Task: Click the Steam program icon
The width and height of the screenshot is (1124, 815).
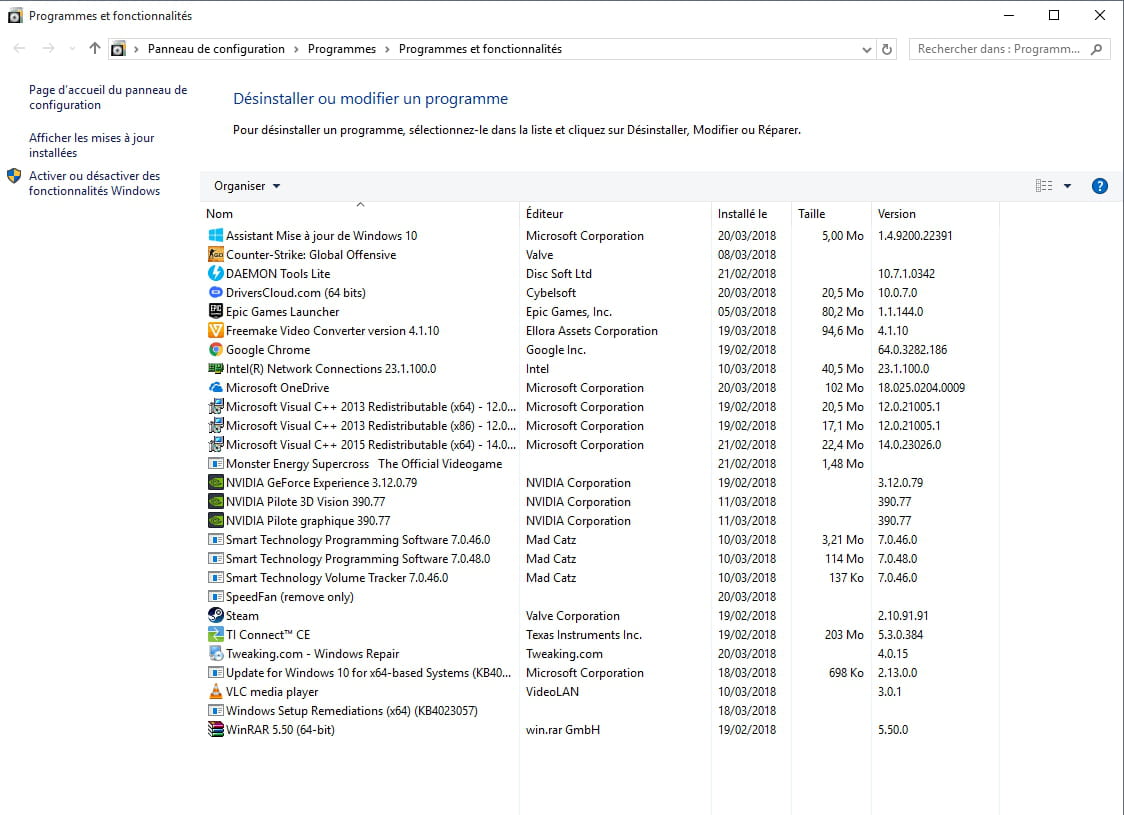Action: click(215, 616)
